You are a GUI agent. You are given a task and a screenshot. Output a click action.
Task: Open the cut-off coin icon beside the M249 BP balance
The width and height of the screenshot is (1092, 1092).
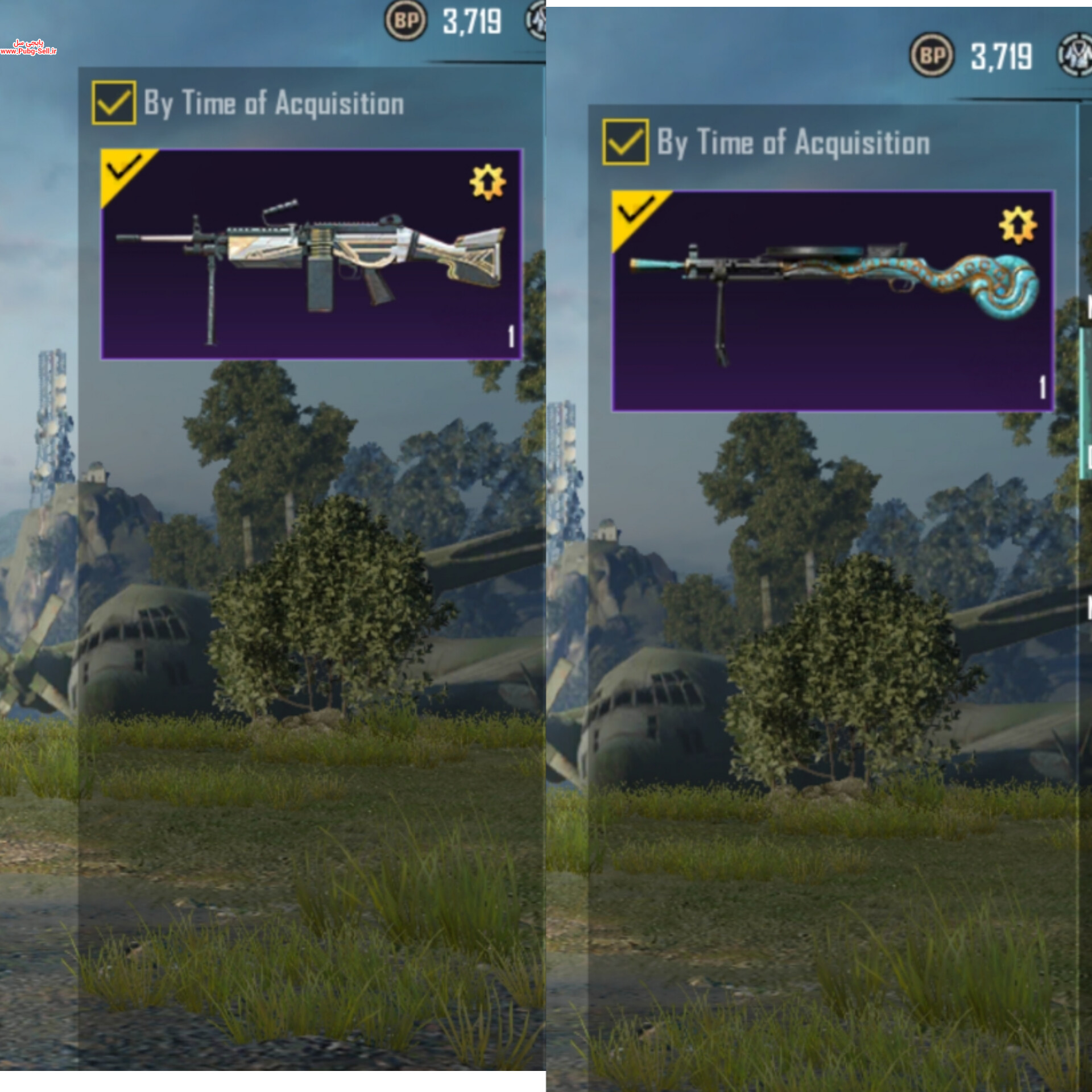click(x=535, y=21)
